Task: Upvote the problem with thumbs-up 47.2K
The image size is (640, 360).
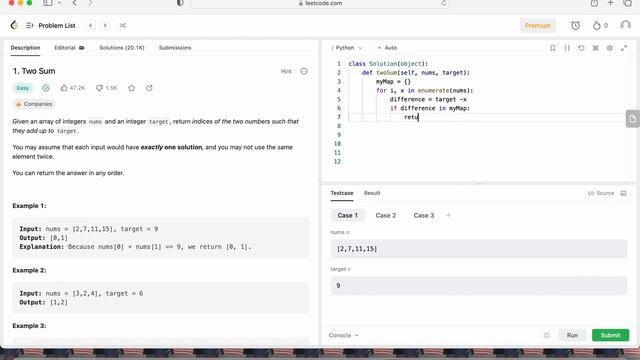Action: click(73, 88)
